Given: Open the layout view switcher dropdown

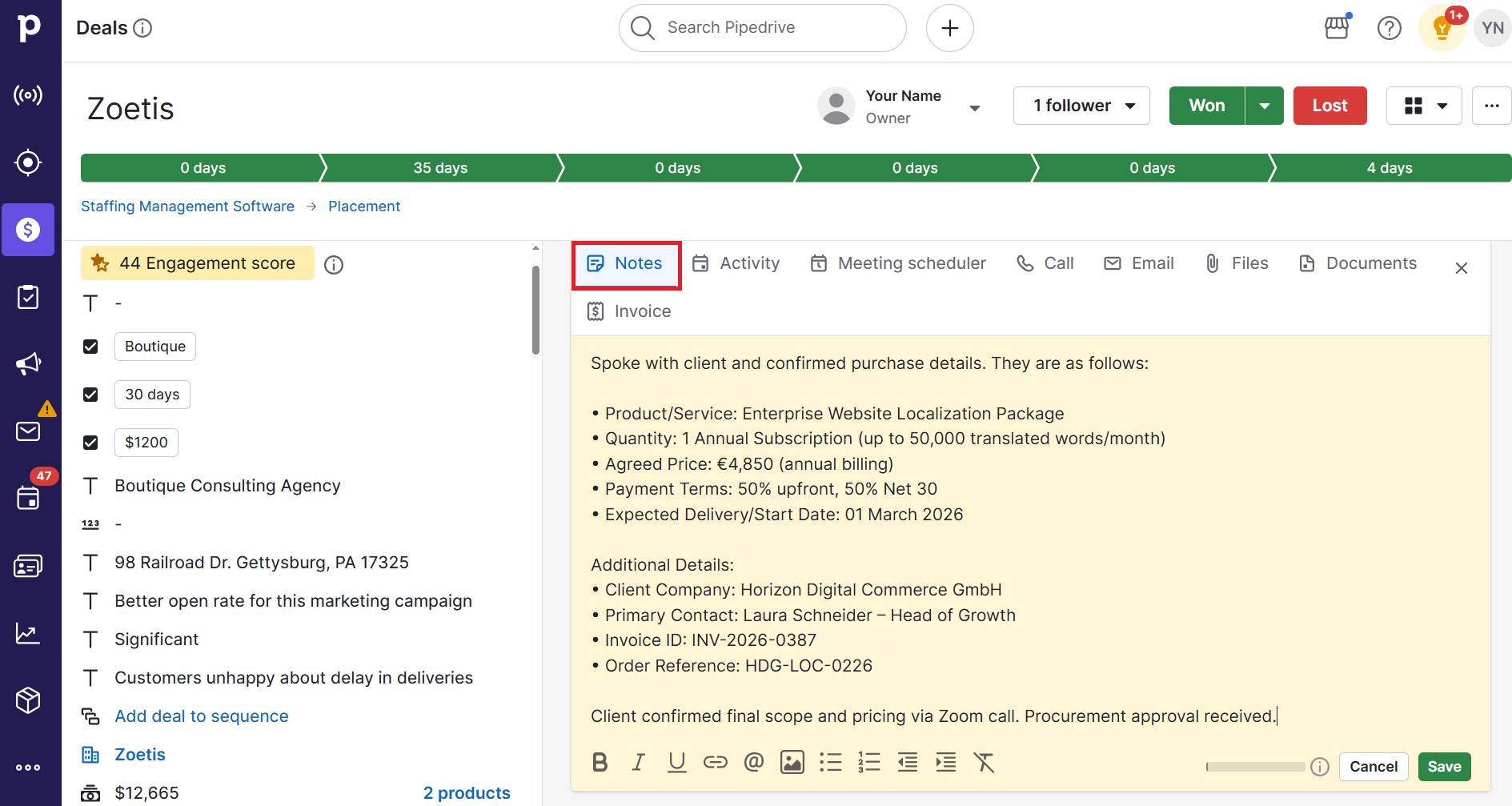Looking at the screenshot, I should 1424,106.
